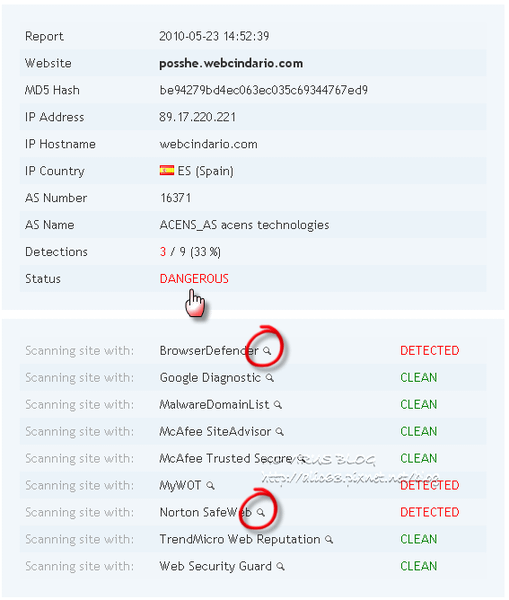This screenshot has width=509, height=600.
Task: Click the TrendMicro Web Reputation magnifier
Action: point(329,540)
